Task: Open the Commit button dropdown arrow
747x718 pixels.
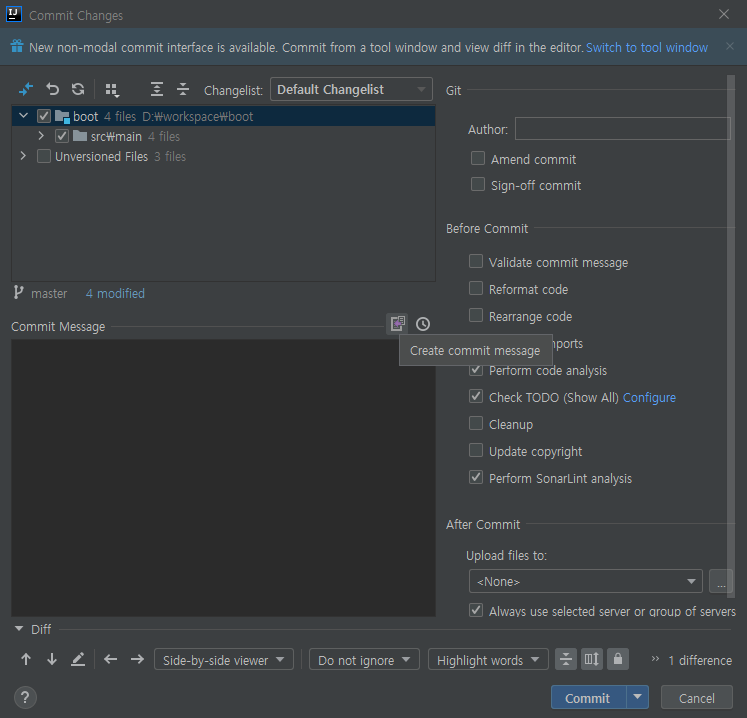Action: pyautogui.click(x=638, y=698)
